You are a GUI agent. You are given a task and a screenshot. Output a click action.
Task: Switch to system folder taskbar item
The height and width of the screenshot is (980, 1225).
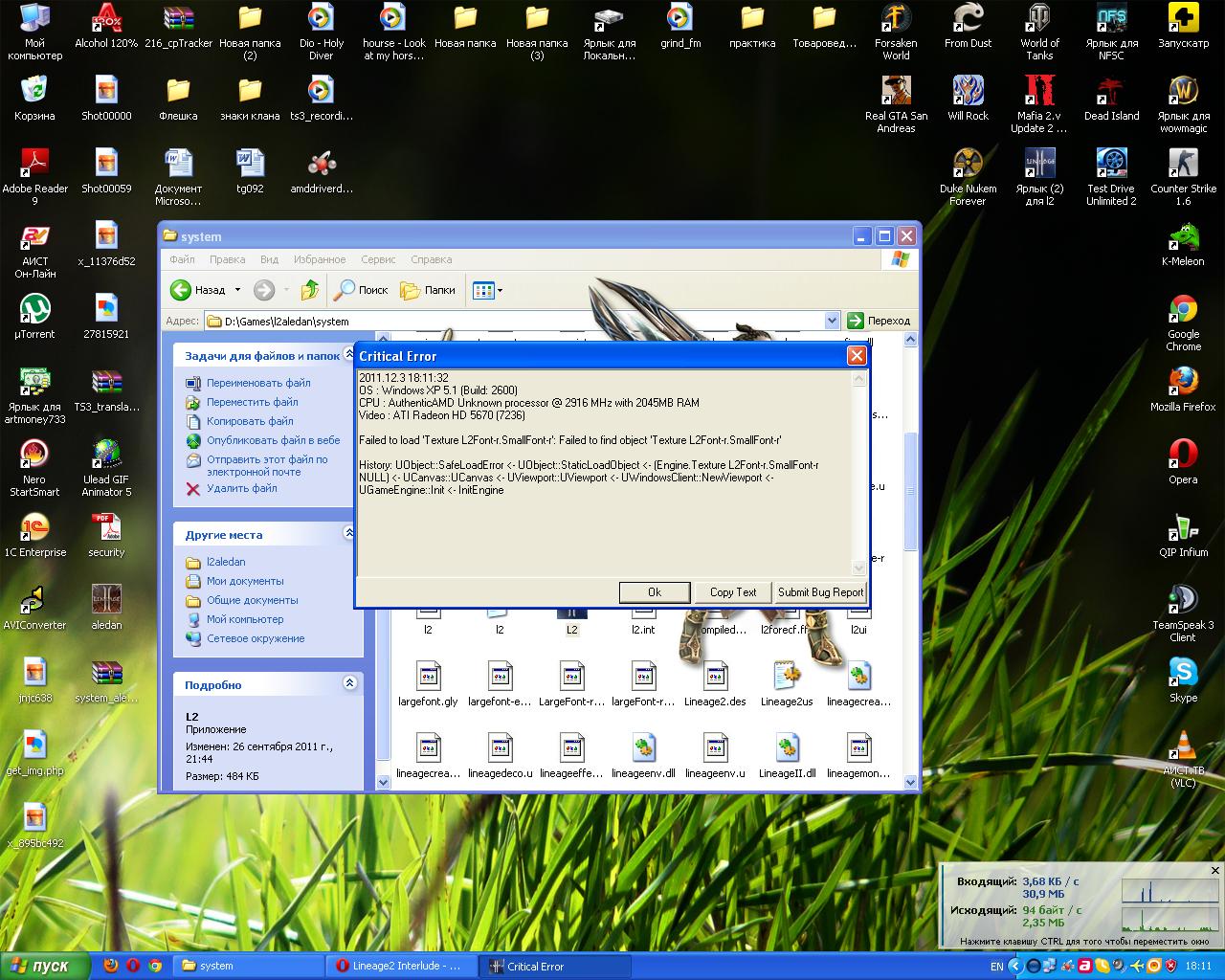click(249, 966)
